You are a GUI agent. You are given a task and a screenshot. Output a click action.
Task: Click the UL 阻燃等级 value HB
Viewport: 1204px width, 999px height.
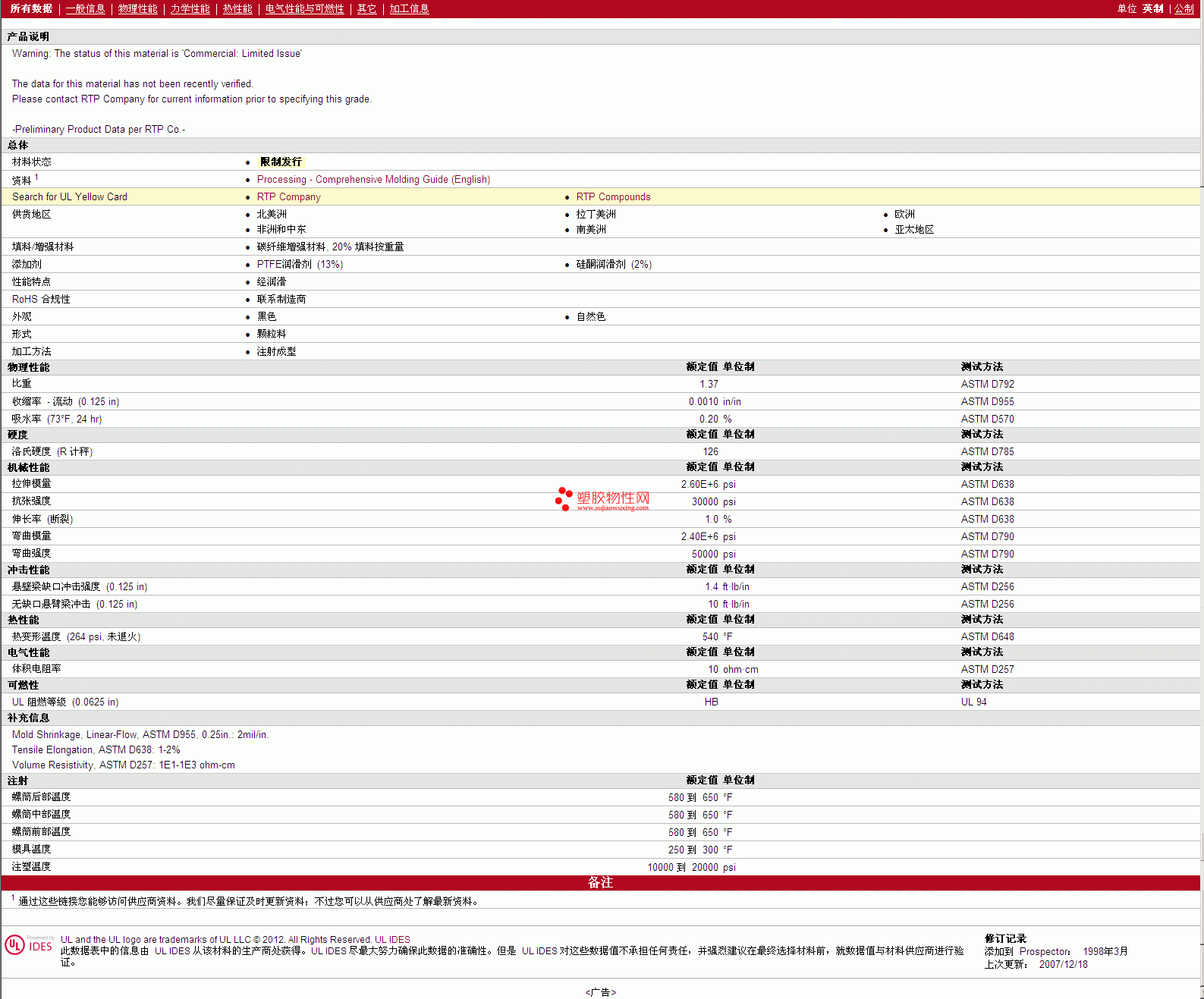[711, 702]
